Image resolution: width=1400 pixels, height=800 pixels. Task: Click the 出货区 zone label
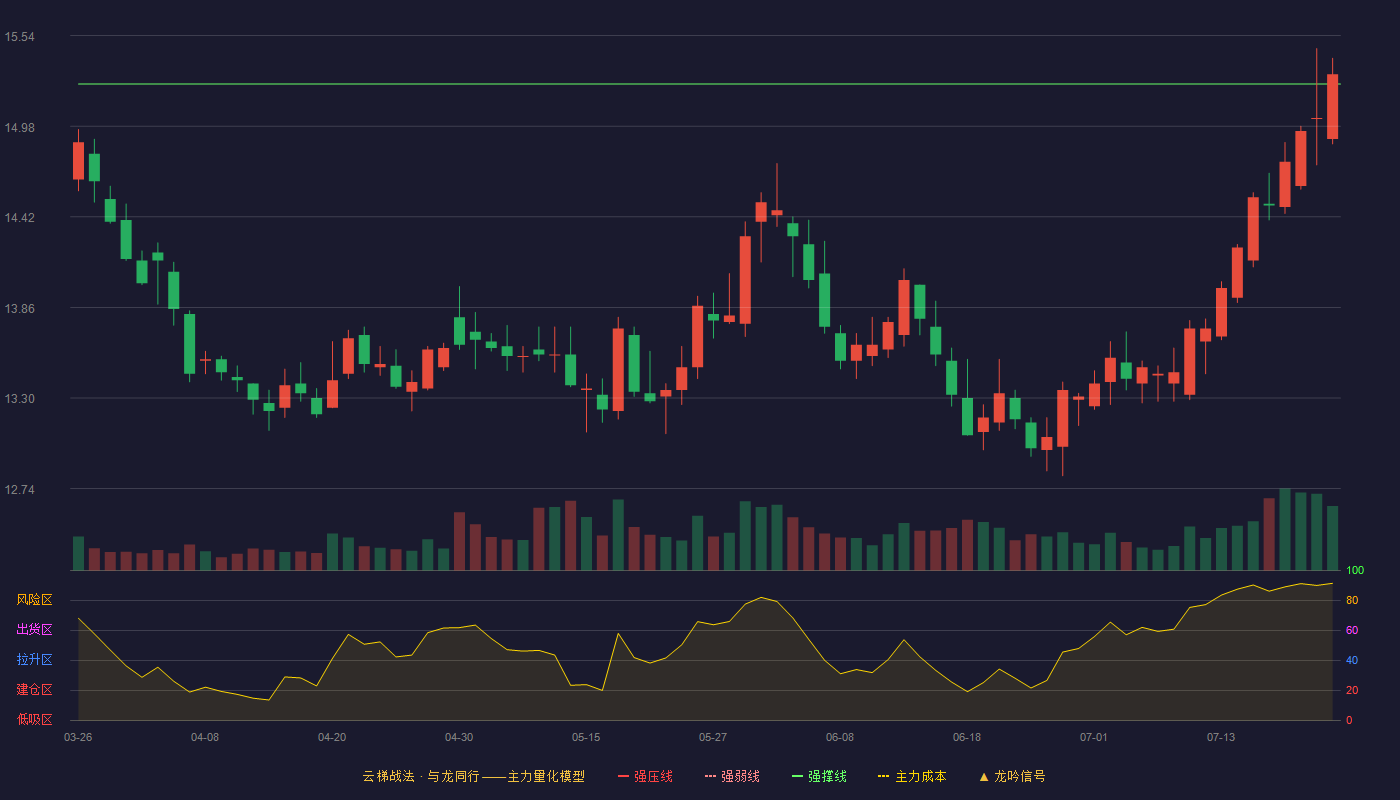(x=34, y=630)
